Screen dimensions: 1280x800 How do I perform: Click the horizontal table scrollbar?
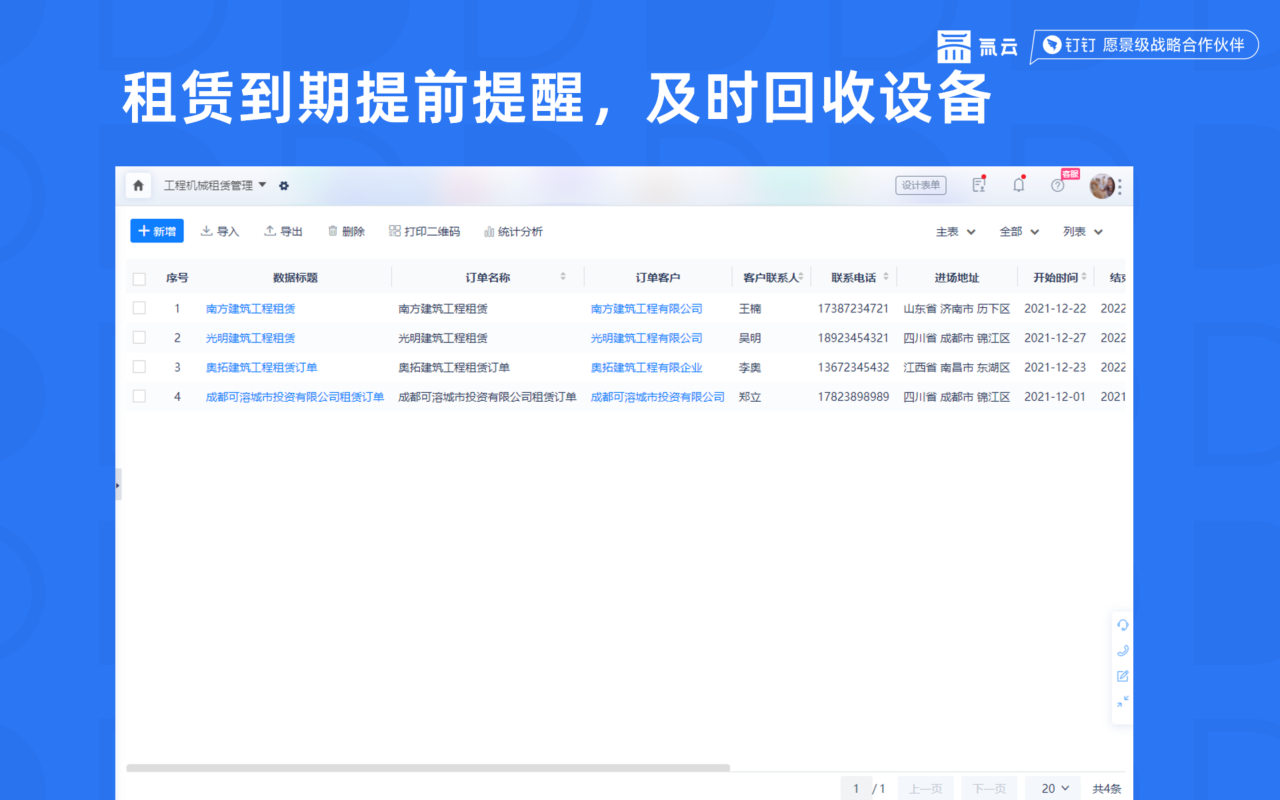(x=428, y=768)
